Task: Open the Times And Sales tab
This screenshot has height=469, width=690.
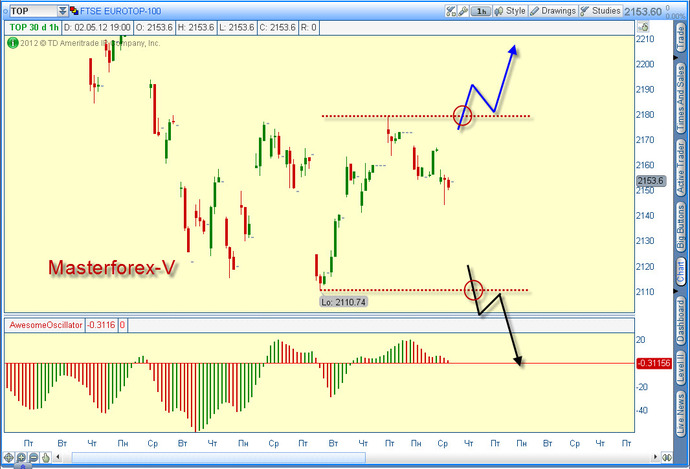Action: 680,97
